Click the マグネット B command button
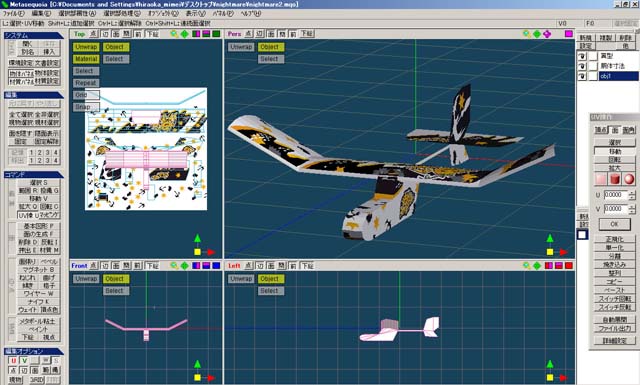The image size is (640, 385). click(x=38, y=269)
